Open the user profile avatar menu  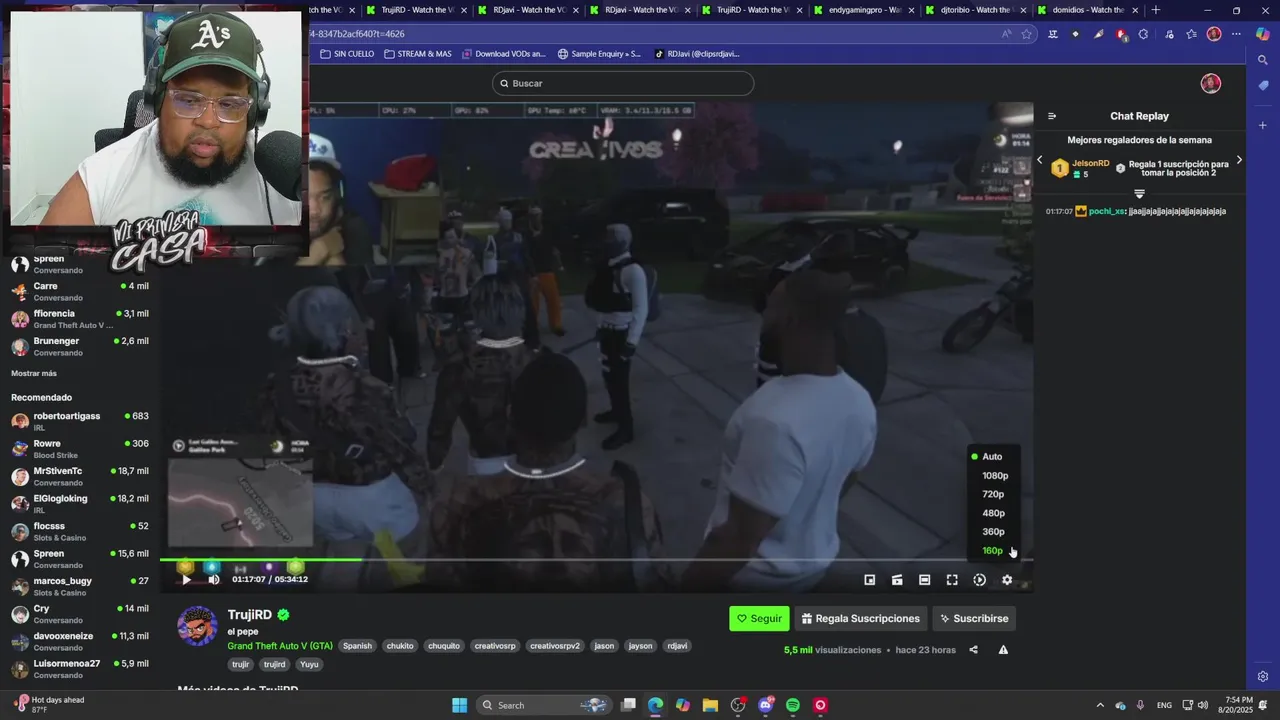(1211, 83)
